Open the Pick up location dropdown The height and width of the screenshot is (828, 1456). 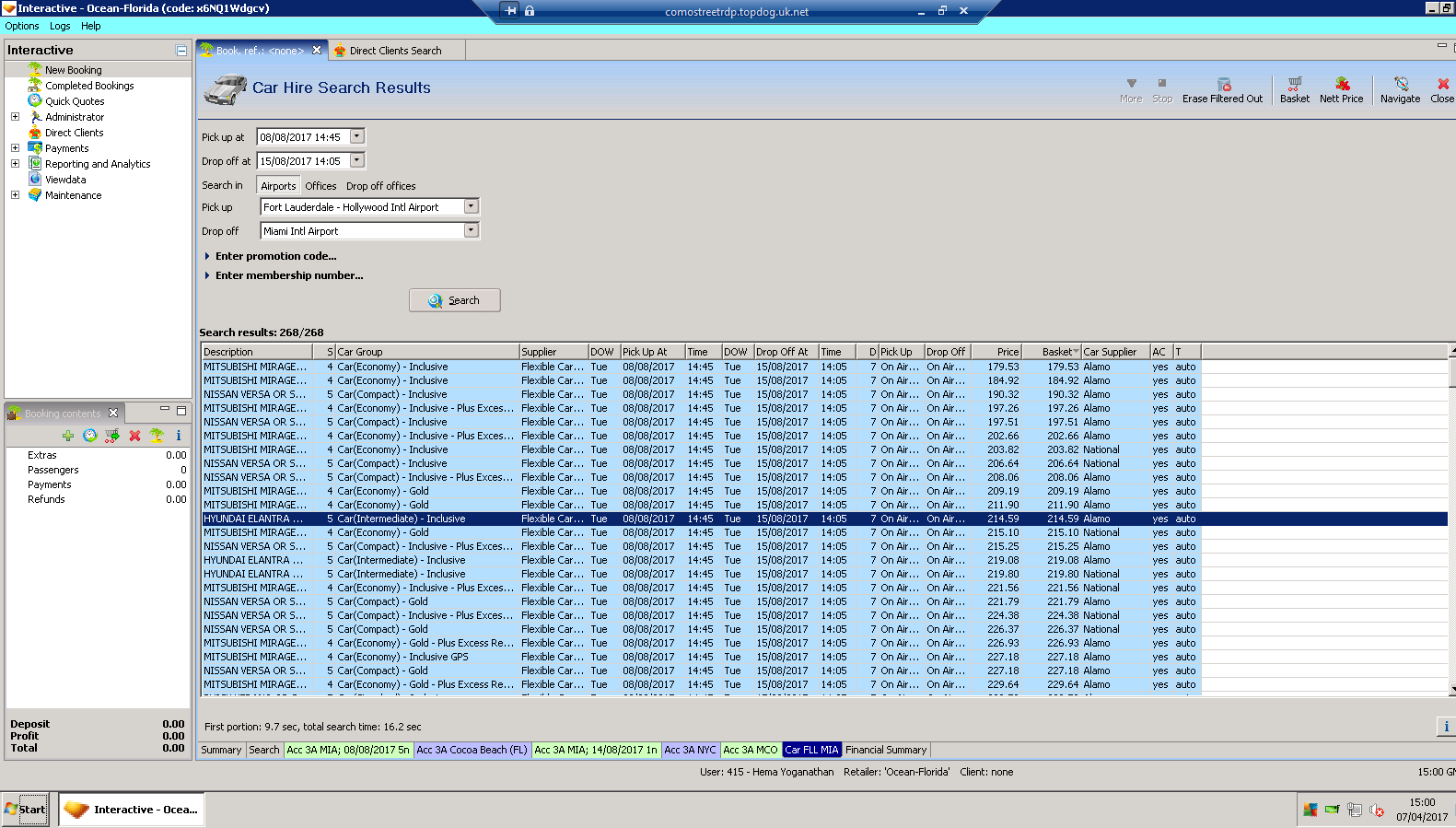click(x=471, y=207)
